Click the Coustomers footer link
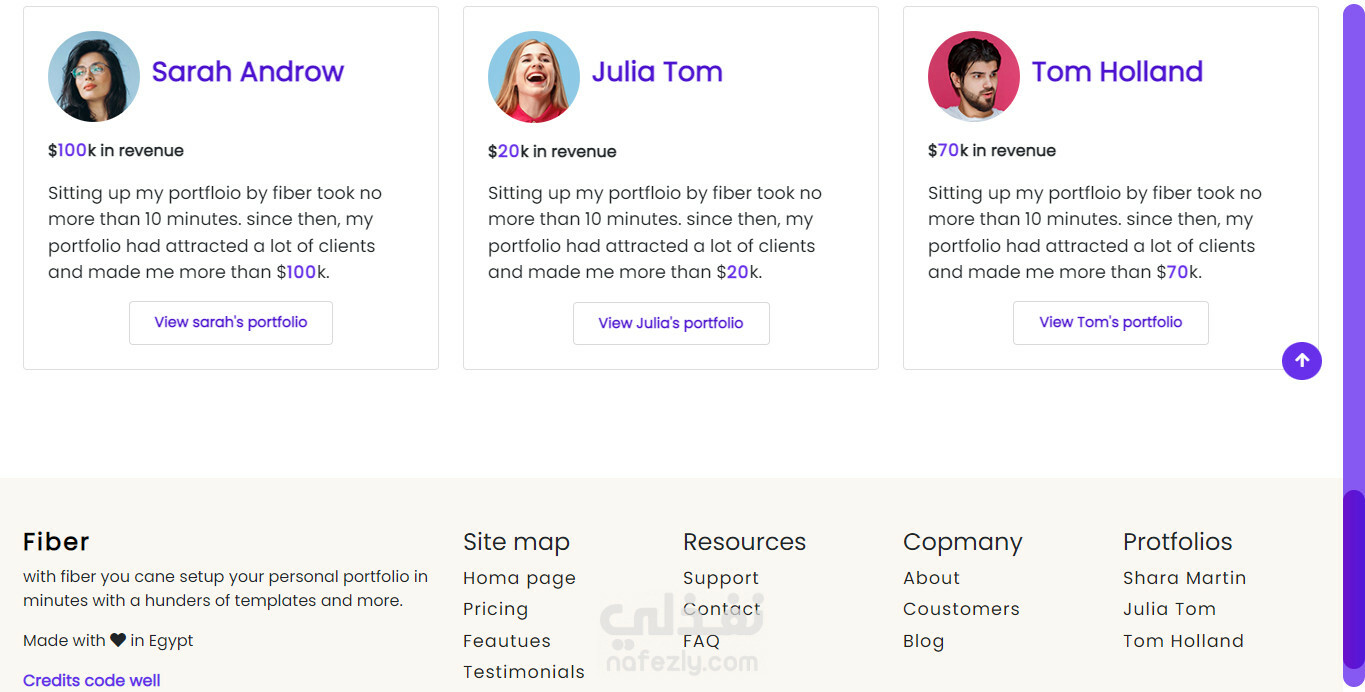 pos(961,609)
